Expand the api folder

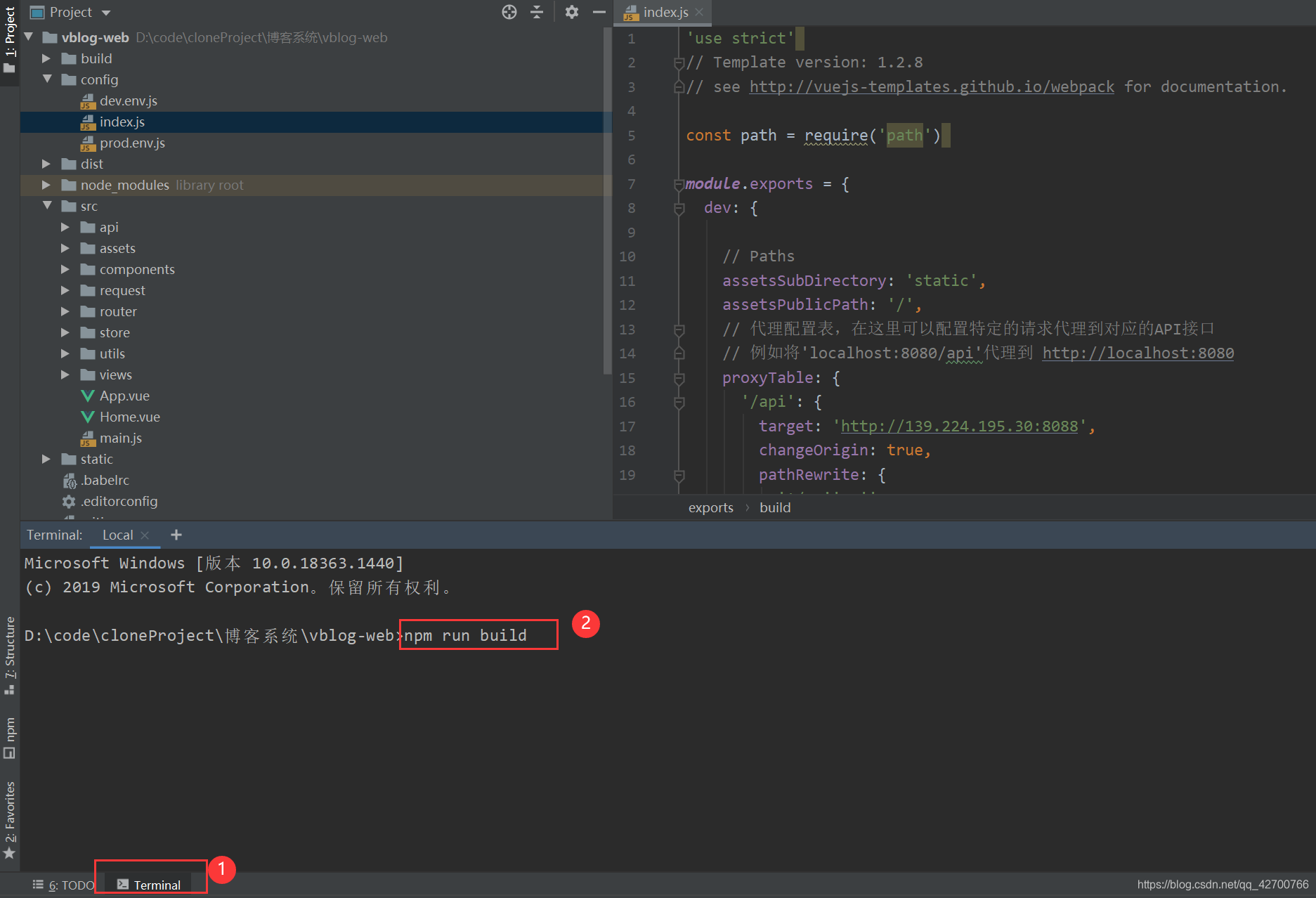point(65,227)
